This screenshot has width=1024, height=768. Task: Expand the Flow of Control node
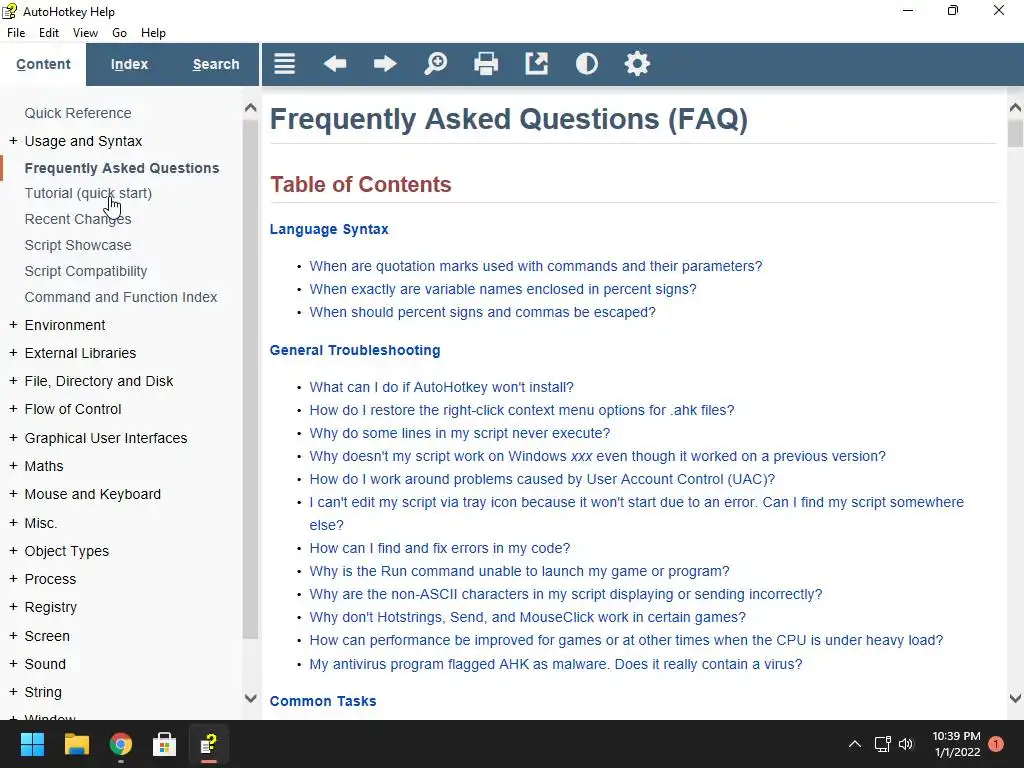[13, 409]
